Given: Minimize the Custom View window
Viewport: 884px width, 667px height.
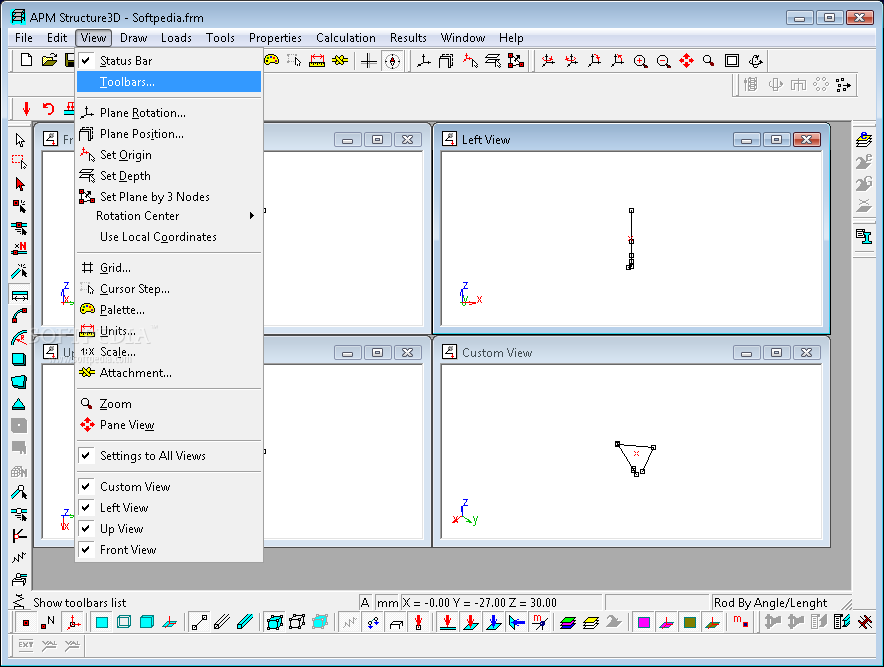Looking at the screenshot, I should [746, 352].
